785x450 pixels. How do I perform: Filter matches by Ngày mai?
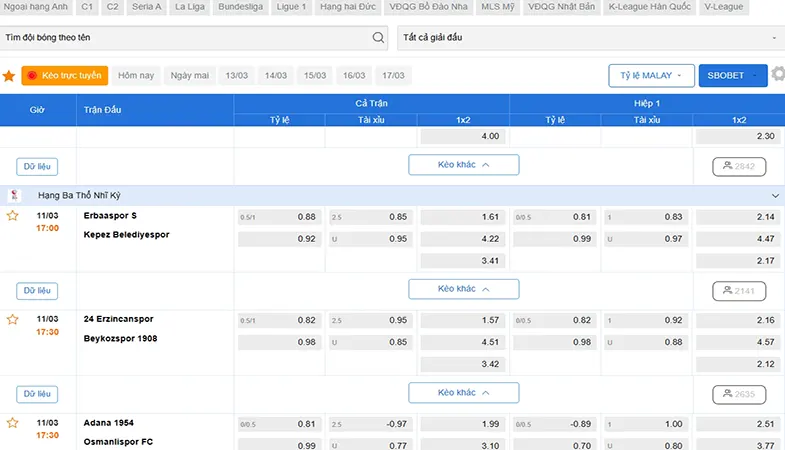[190, 76]
